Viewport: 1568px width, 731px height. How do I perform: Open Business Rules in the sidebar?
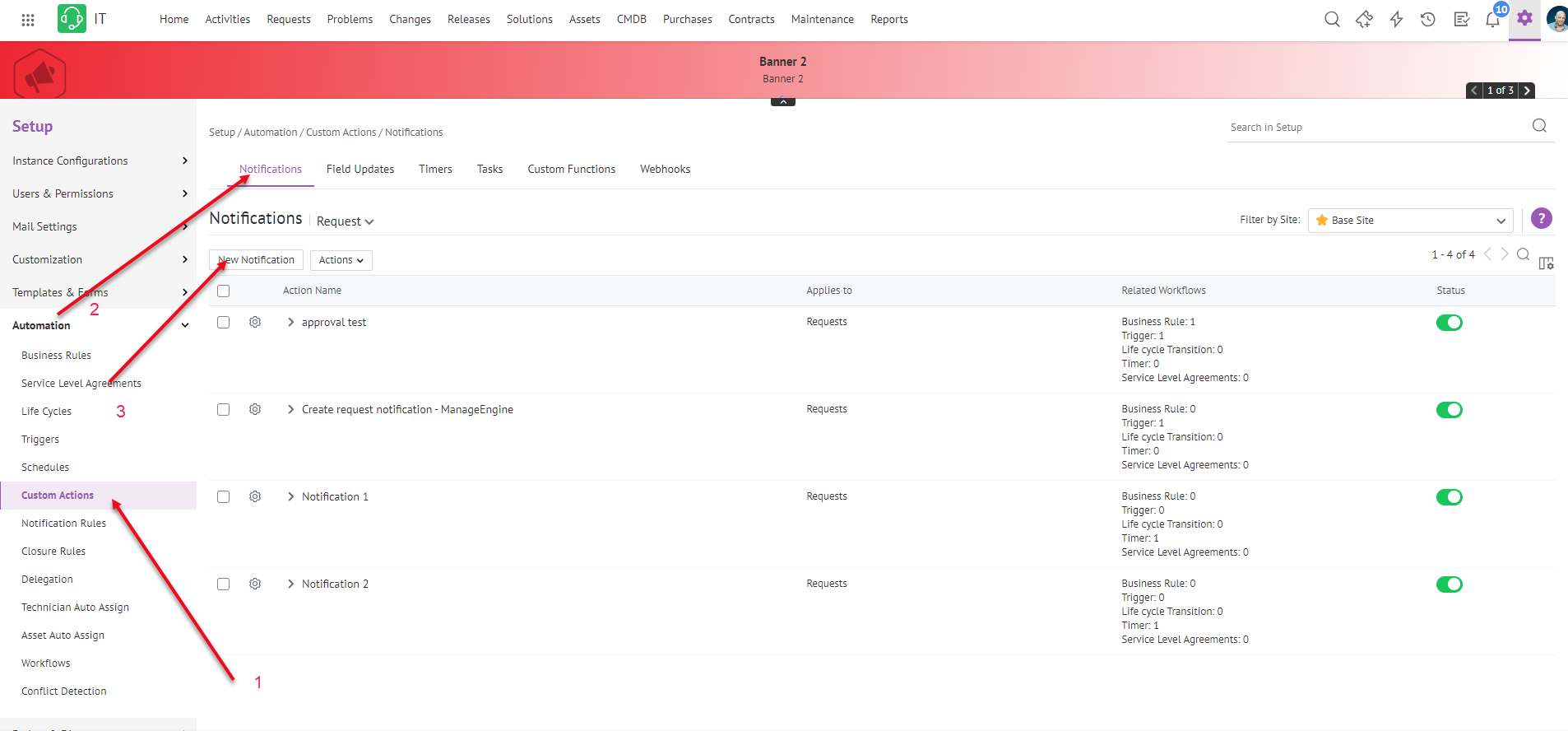56,356
